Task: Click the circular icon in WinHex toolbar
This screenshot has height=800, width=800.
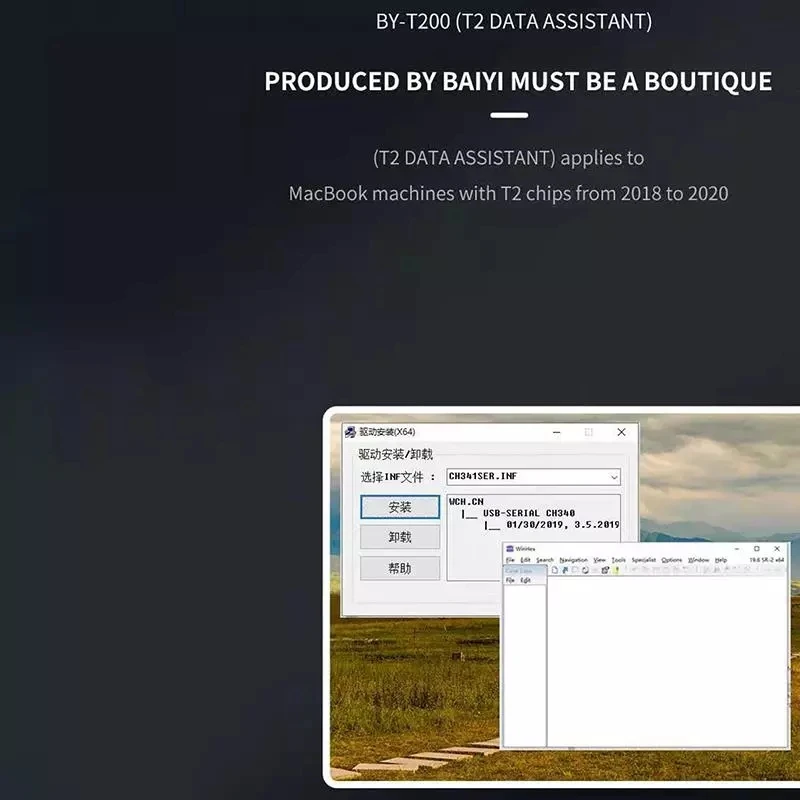Action: coord(585,570)
